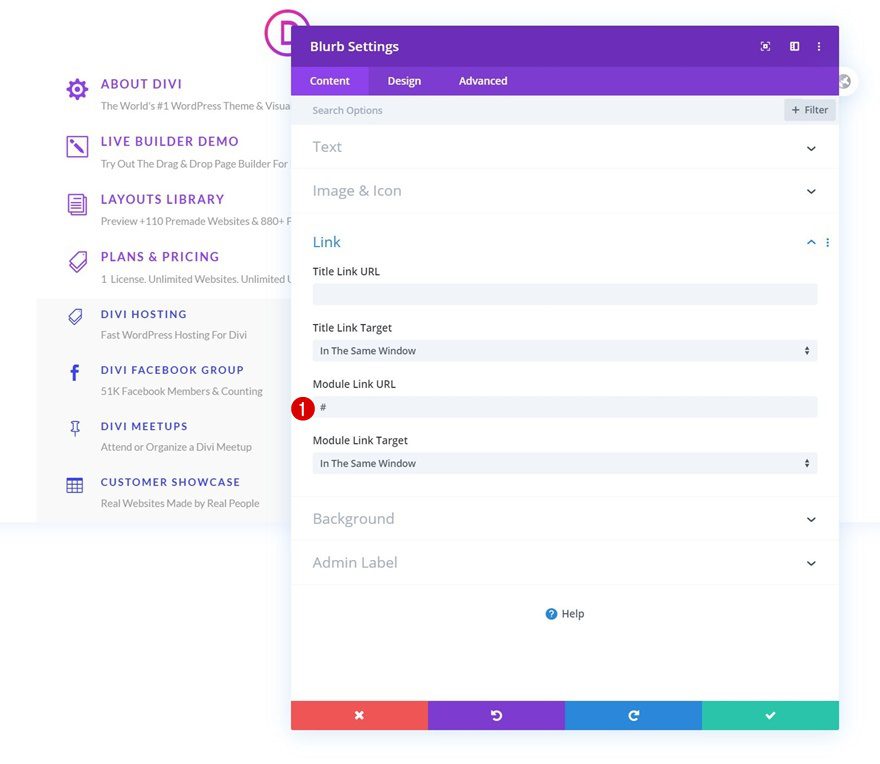Click the Plans & Pricing tag icon

[x=76, y=262]
